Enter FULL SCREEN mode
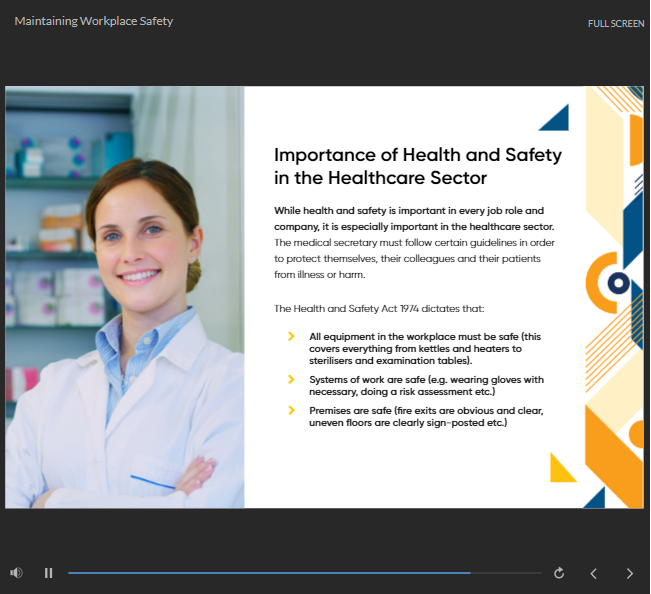Viewport: 651px width, 594px height. [x=615, y=23]
